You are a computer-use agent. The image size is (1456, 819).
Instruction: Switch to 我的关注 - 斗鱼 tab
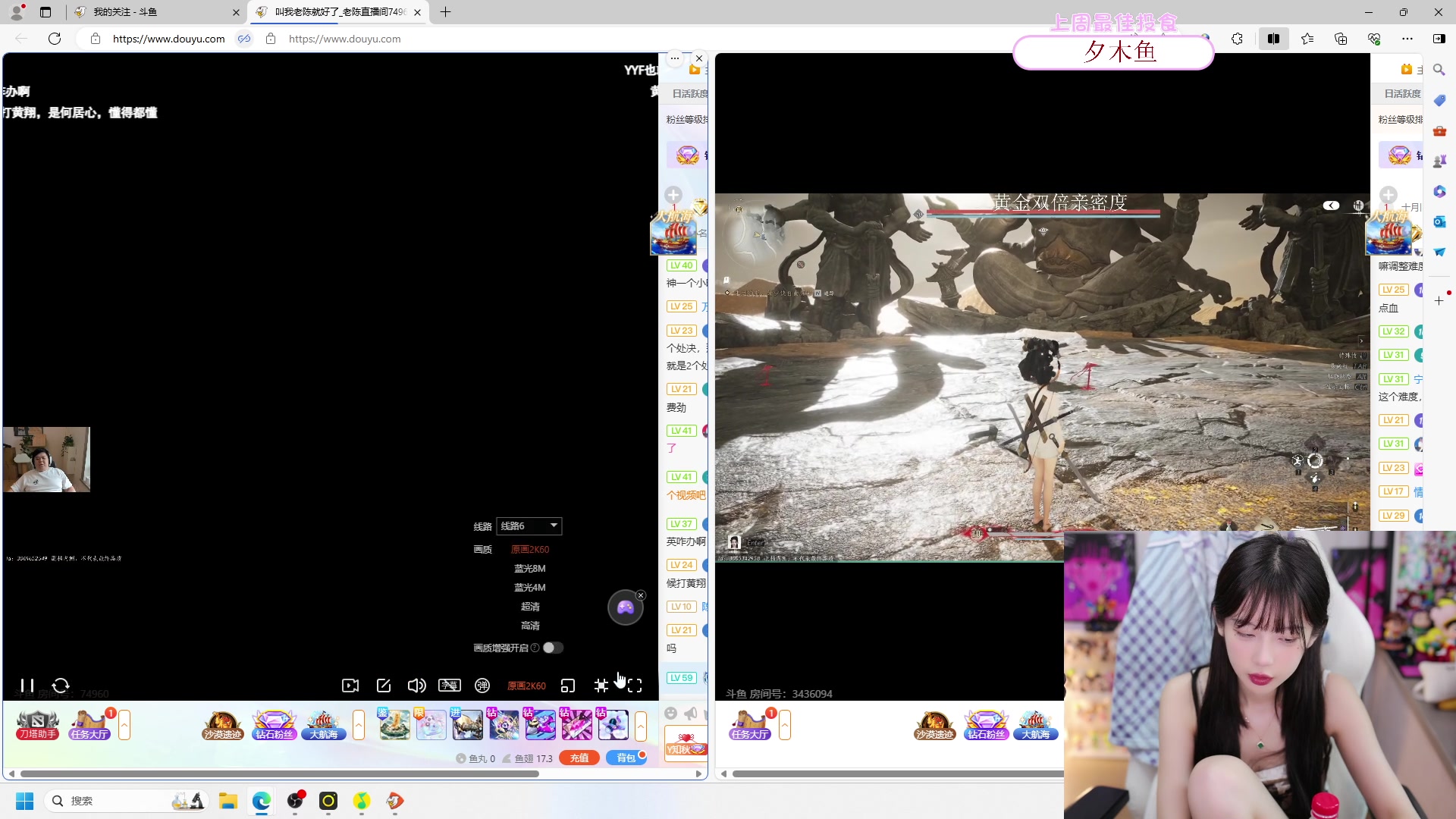(155, 12)
